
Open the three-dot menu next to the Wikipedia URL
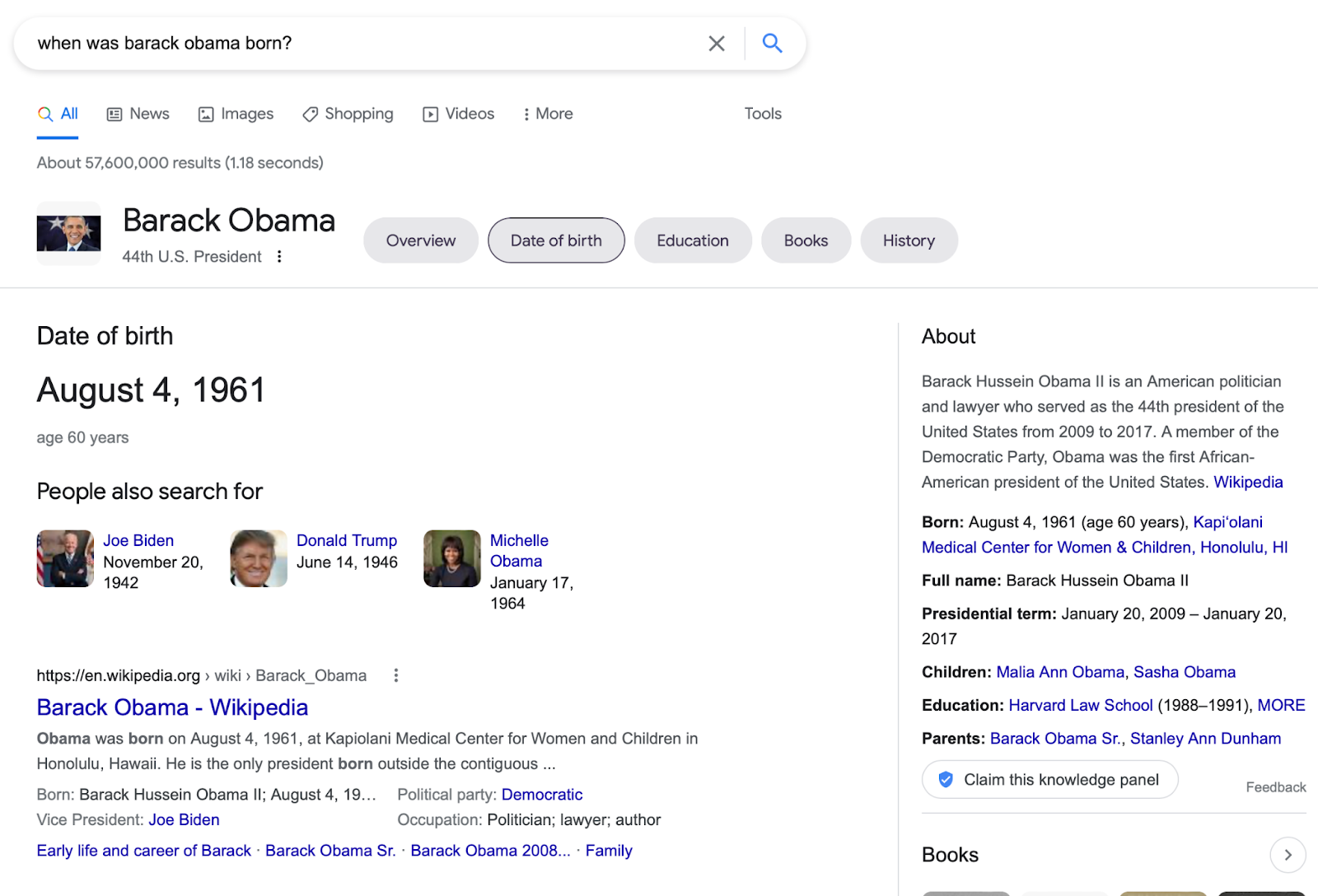click(x=396, y=675)
